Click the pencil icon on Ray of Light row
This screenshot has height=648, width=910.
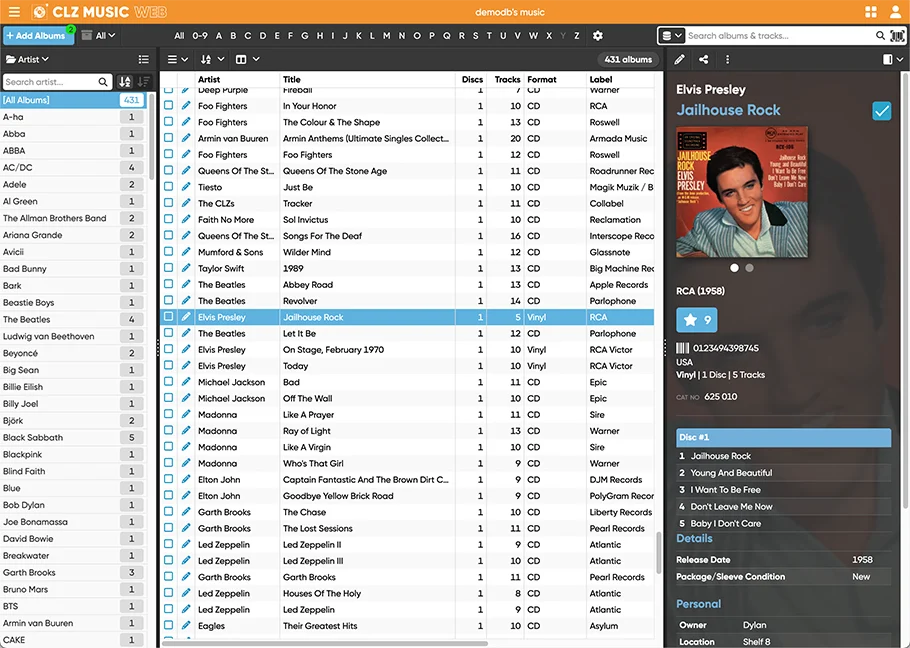click(186, 430)
